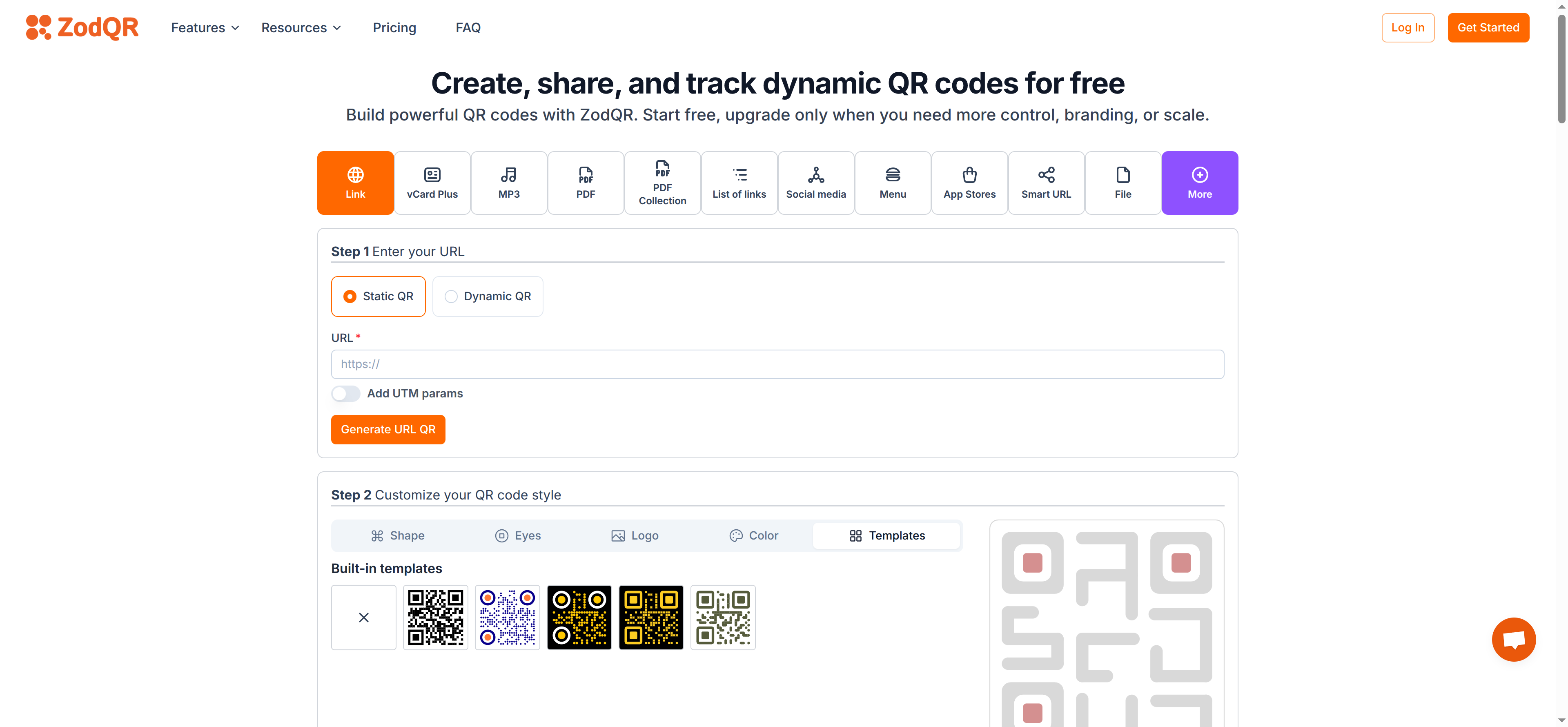The height and width of the screenshot is (727, 1568).
Task: Open More QR code types
Action: point(1200,183)
